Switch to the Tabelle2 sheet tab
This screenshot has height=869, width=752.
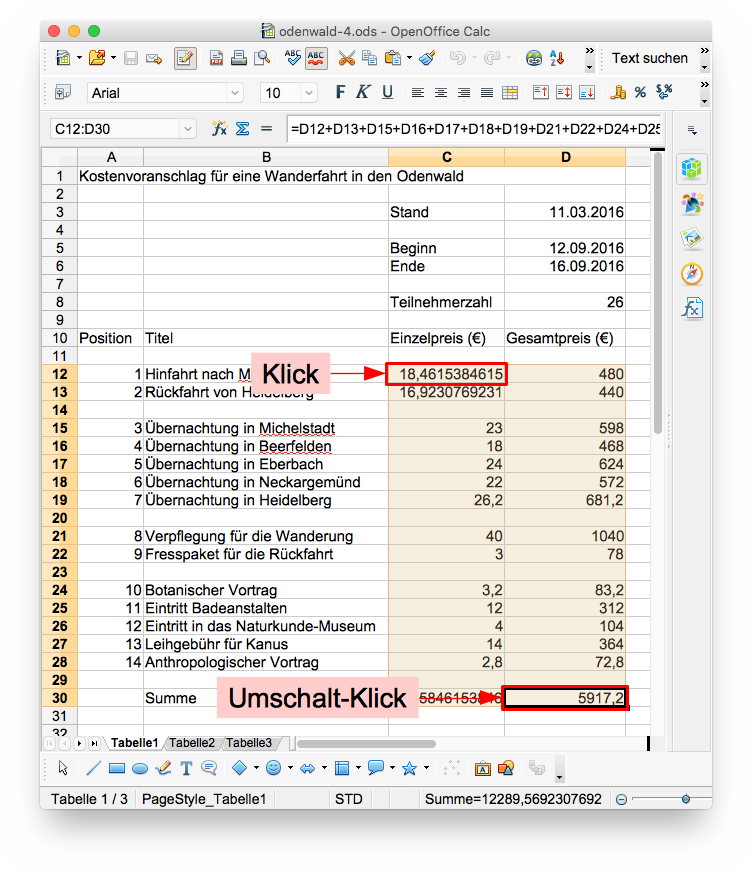[192, 743]
